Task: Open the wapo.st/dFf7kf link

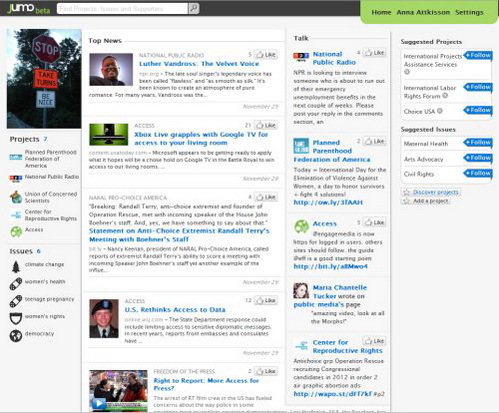Action: point(332,394)
